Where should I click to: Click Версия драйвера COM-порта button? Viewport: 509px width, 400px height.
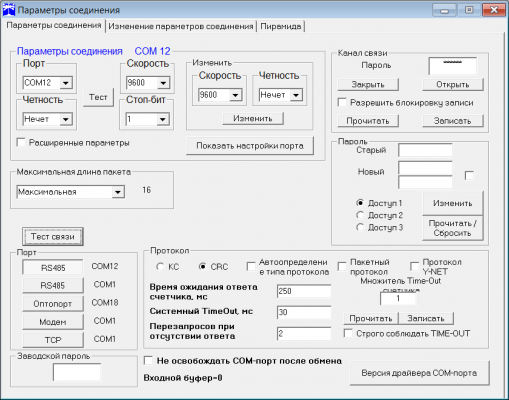tap(419, 373)
